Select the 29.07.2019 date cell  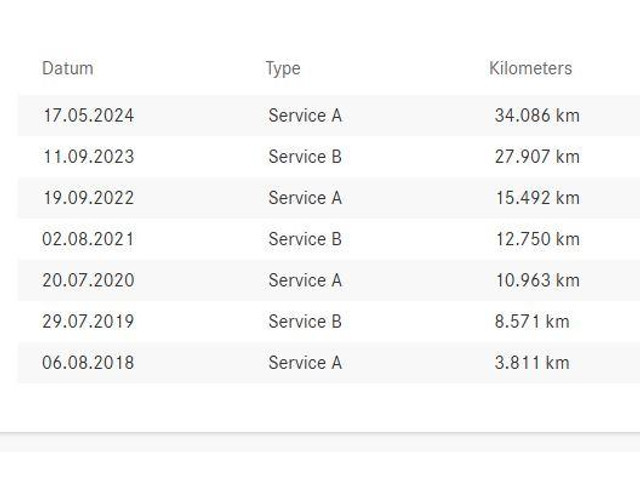[88, 322]
